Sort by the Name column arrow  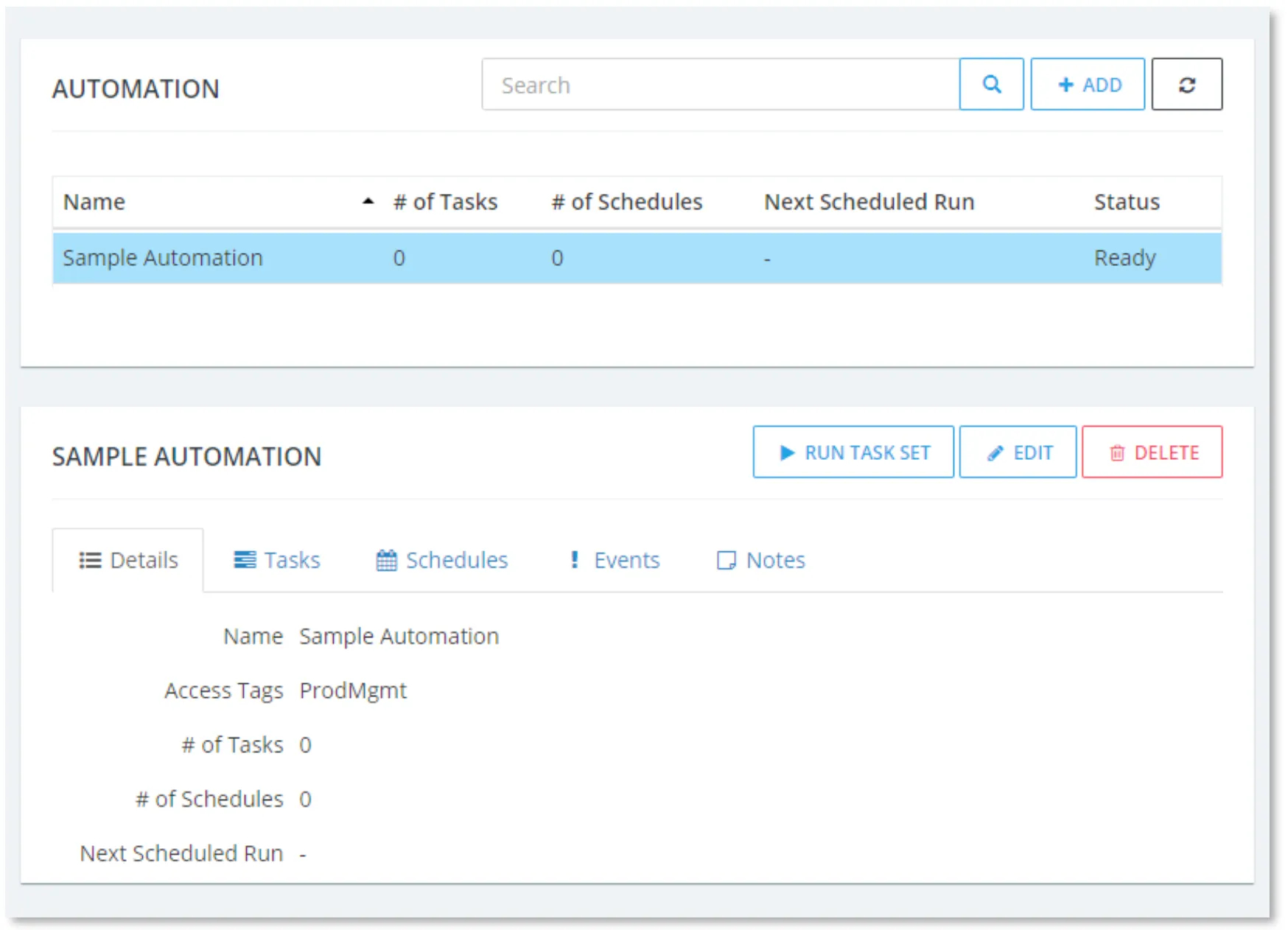[368, 201]
